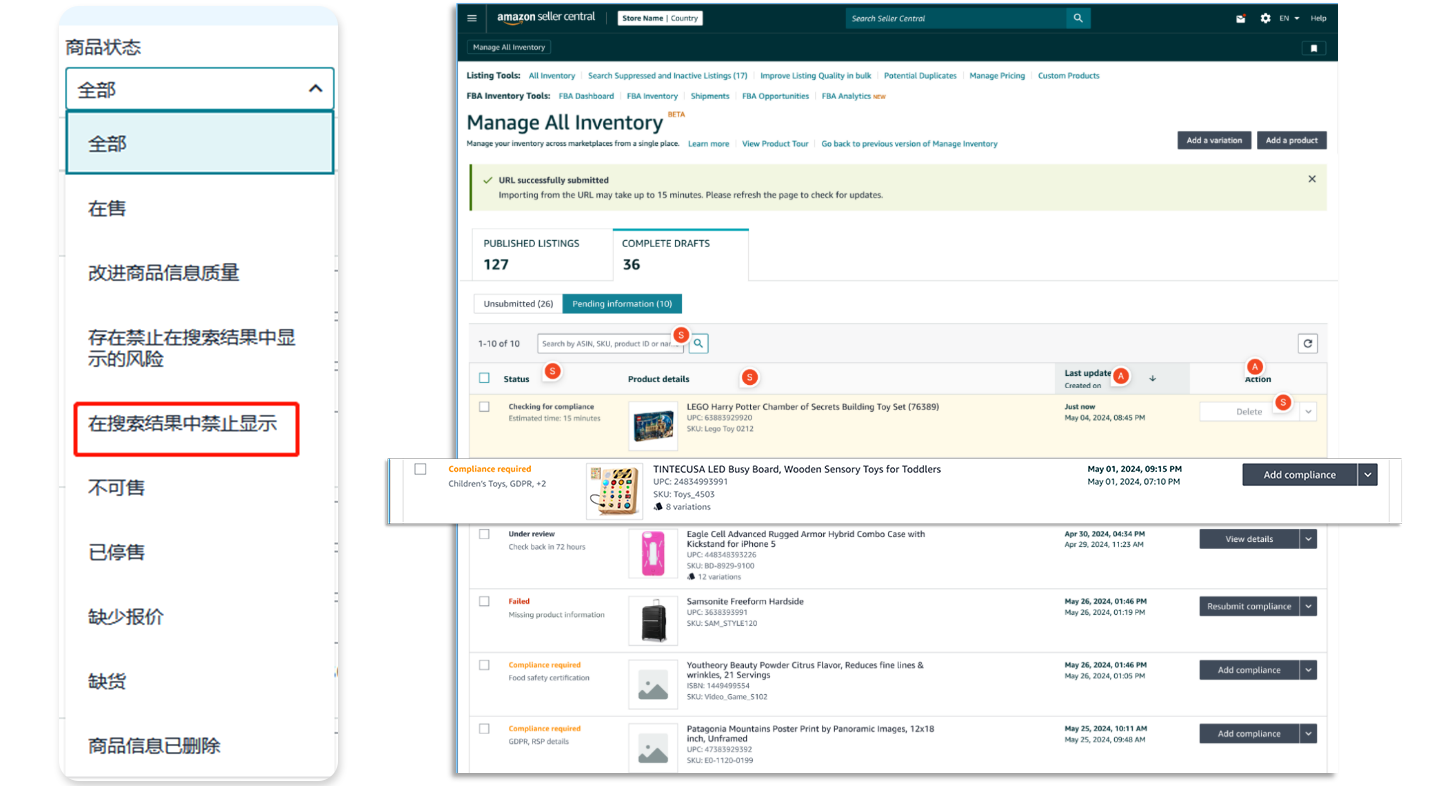Check the Eagle Cell case row checkbox
This screenshot has height=786, width=1437.
484,534
